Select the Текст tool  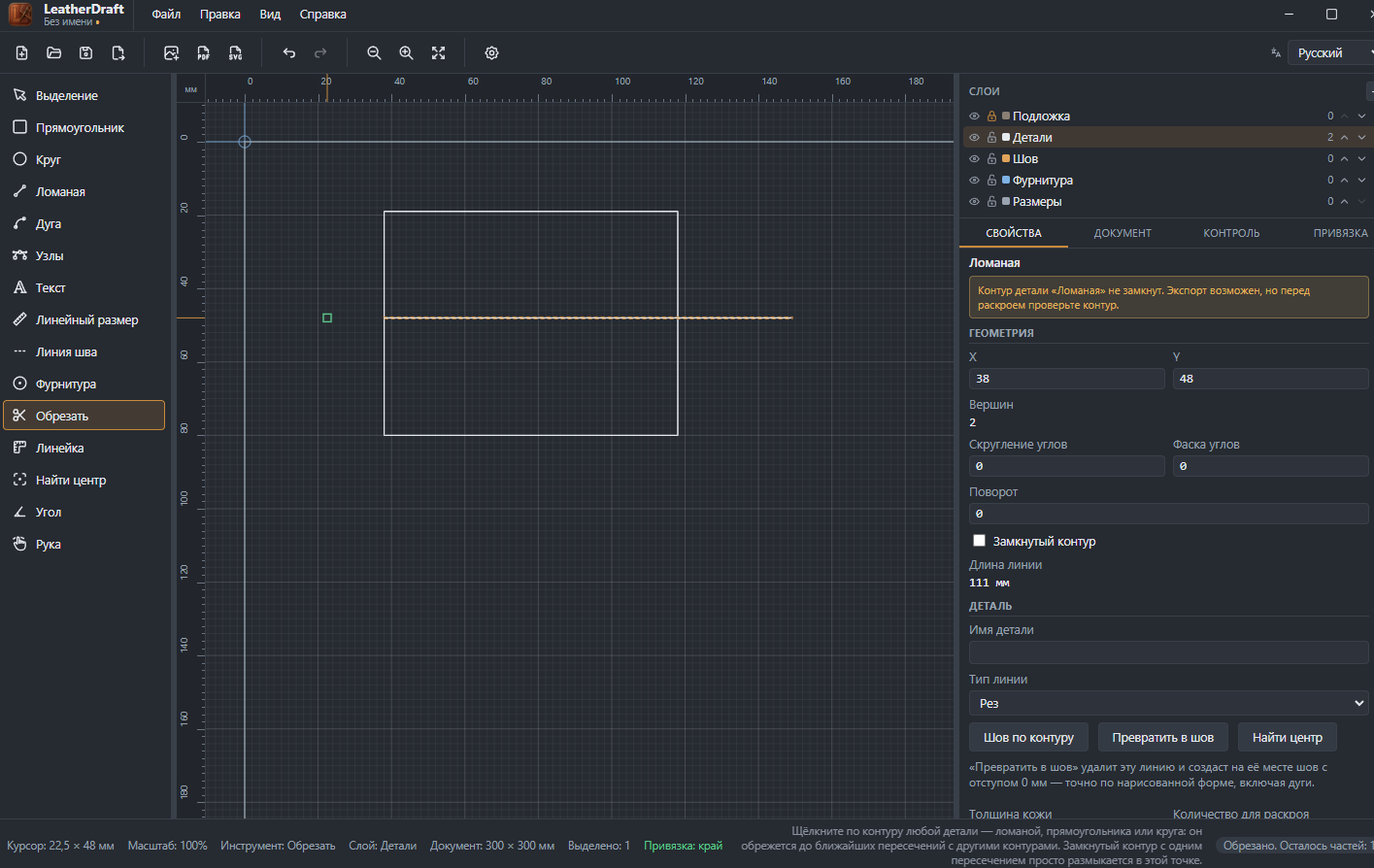pyautogui.click(x=84, y=287)
